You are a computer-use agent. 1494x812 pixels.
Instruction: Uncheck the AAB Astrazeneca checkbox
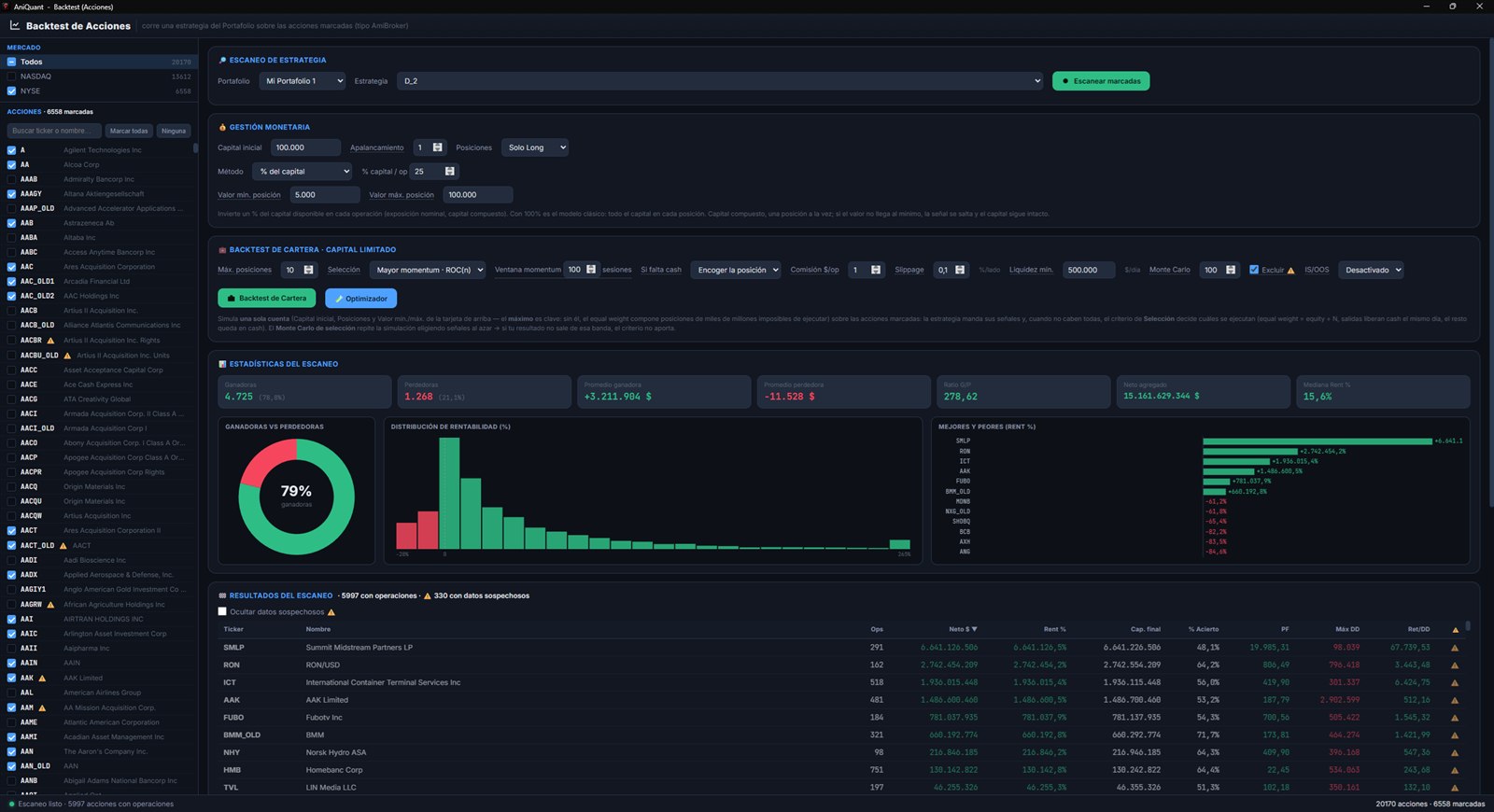click(x=11, y=223)
